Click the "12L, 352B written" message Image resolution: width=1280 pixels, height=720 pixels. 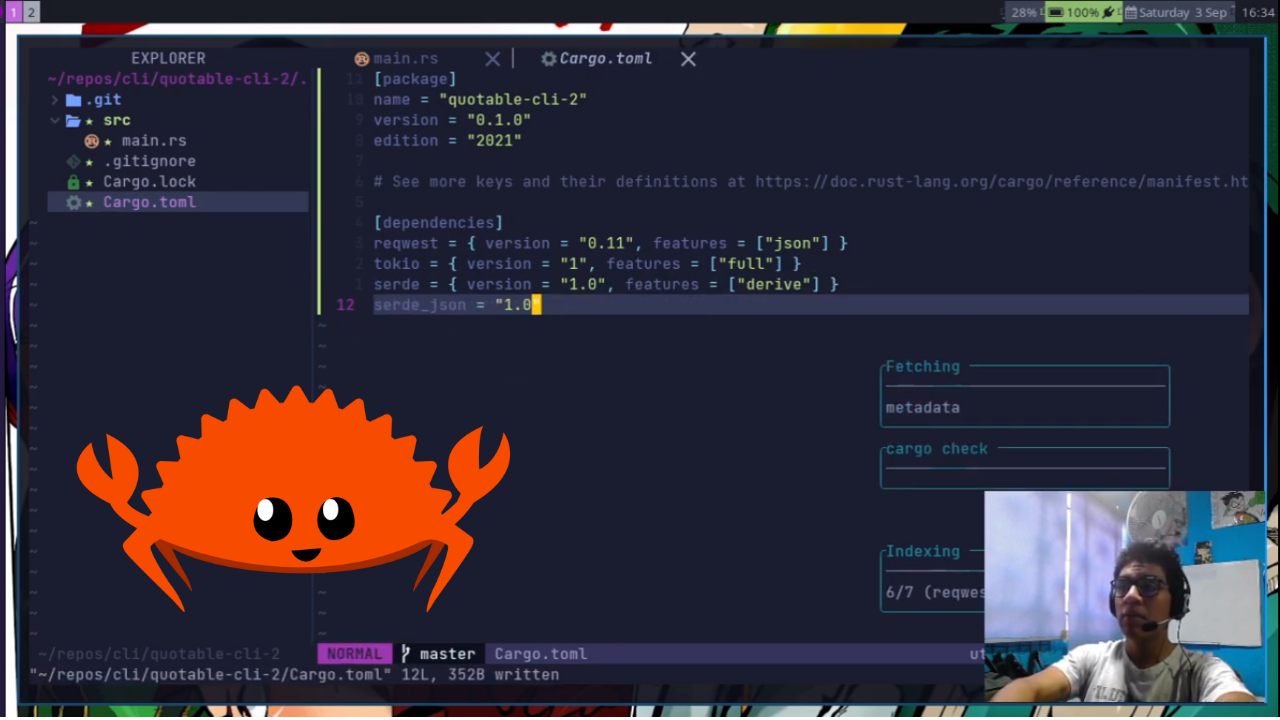point(480,675)
